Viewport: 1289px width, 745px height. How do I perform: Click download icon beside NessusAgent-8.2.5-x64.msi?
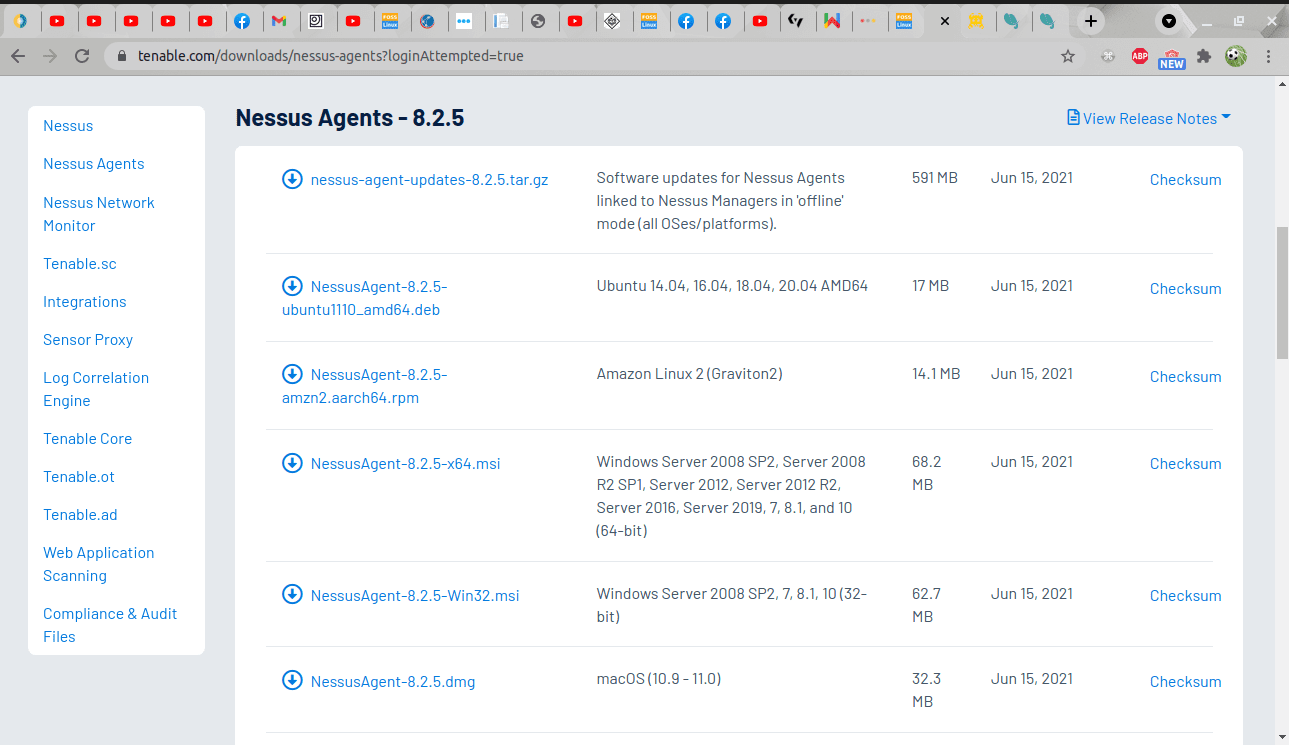tap(292, 463)
